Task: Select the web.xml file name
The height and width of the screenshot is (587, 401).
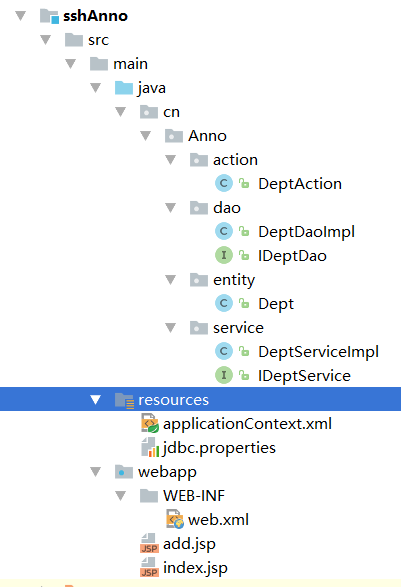Action: [x=218, y=520]
